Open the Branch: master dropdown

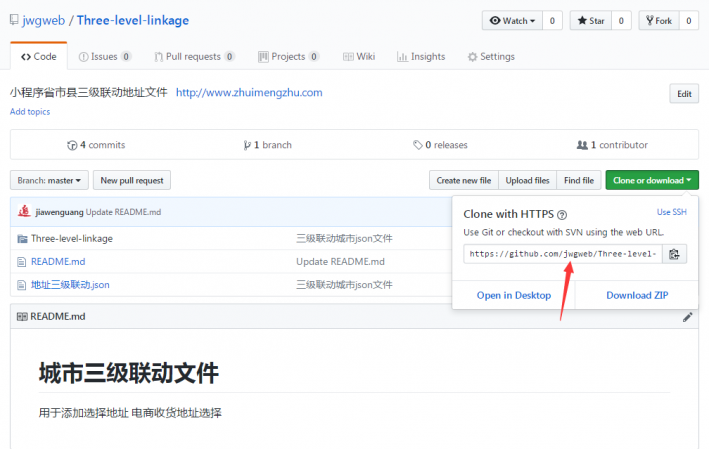click(49, 180)
